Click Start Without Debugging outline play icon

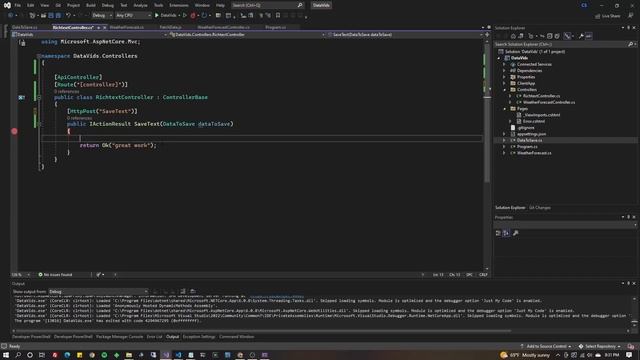pyautogui.click(x=185, y=16)
